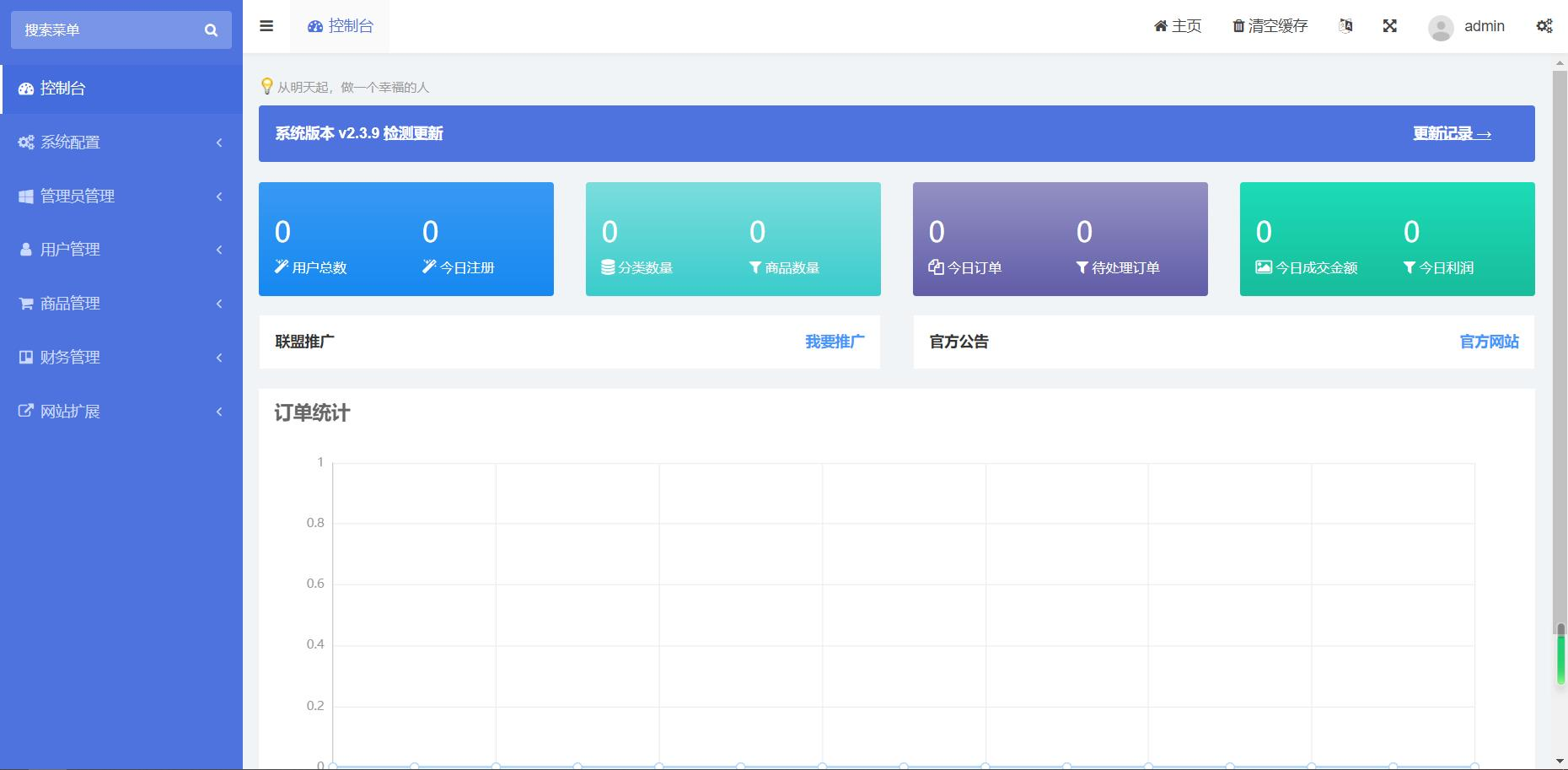Open the 更新记录 link
The width and height of the screenshot is (1568, 770).
coord(1452,133)
